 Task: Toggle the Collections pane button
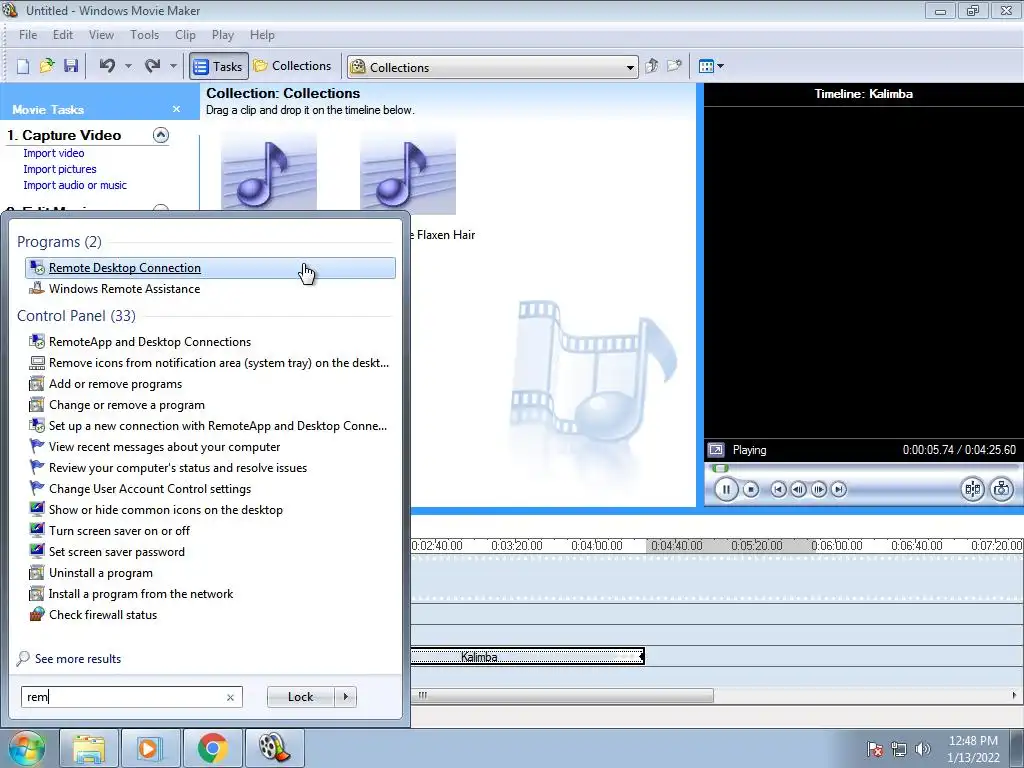(x=293, y=66)
